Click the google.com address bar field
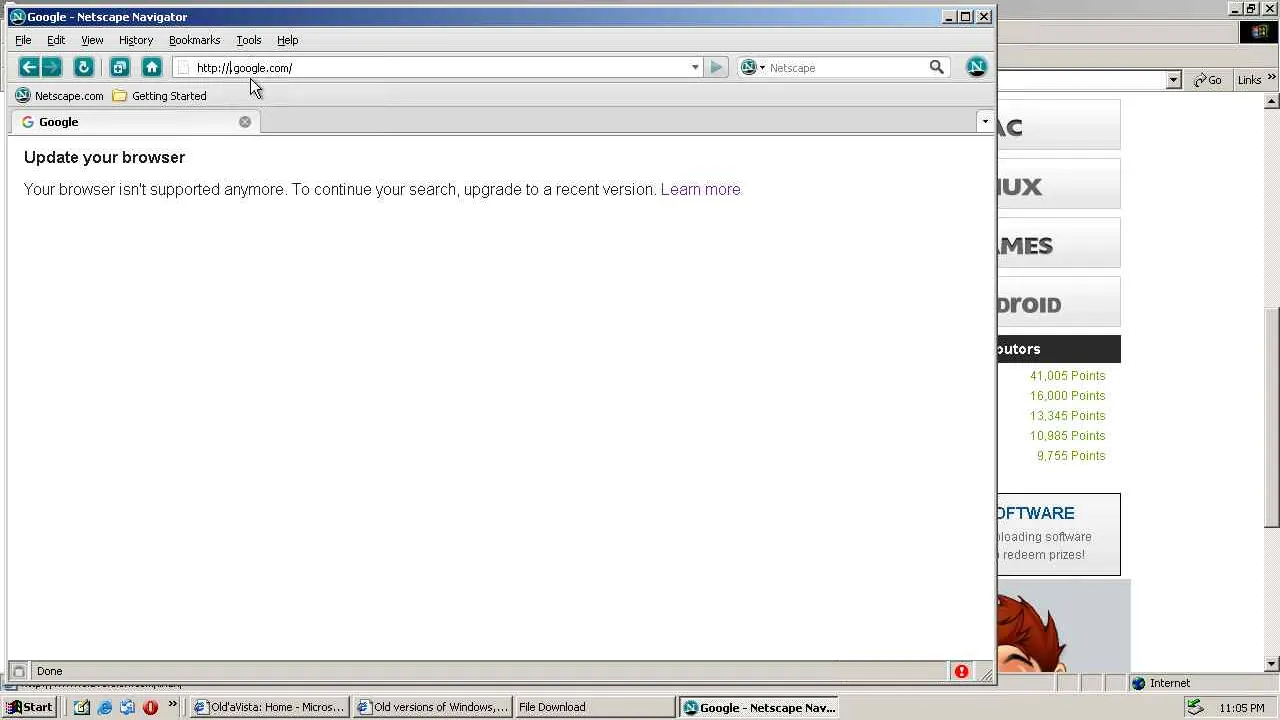This screenshot has height=720, width=1280. pos(440,68)
